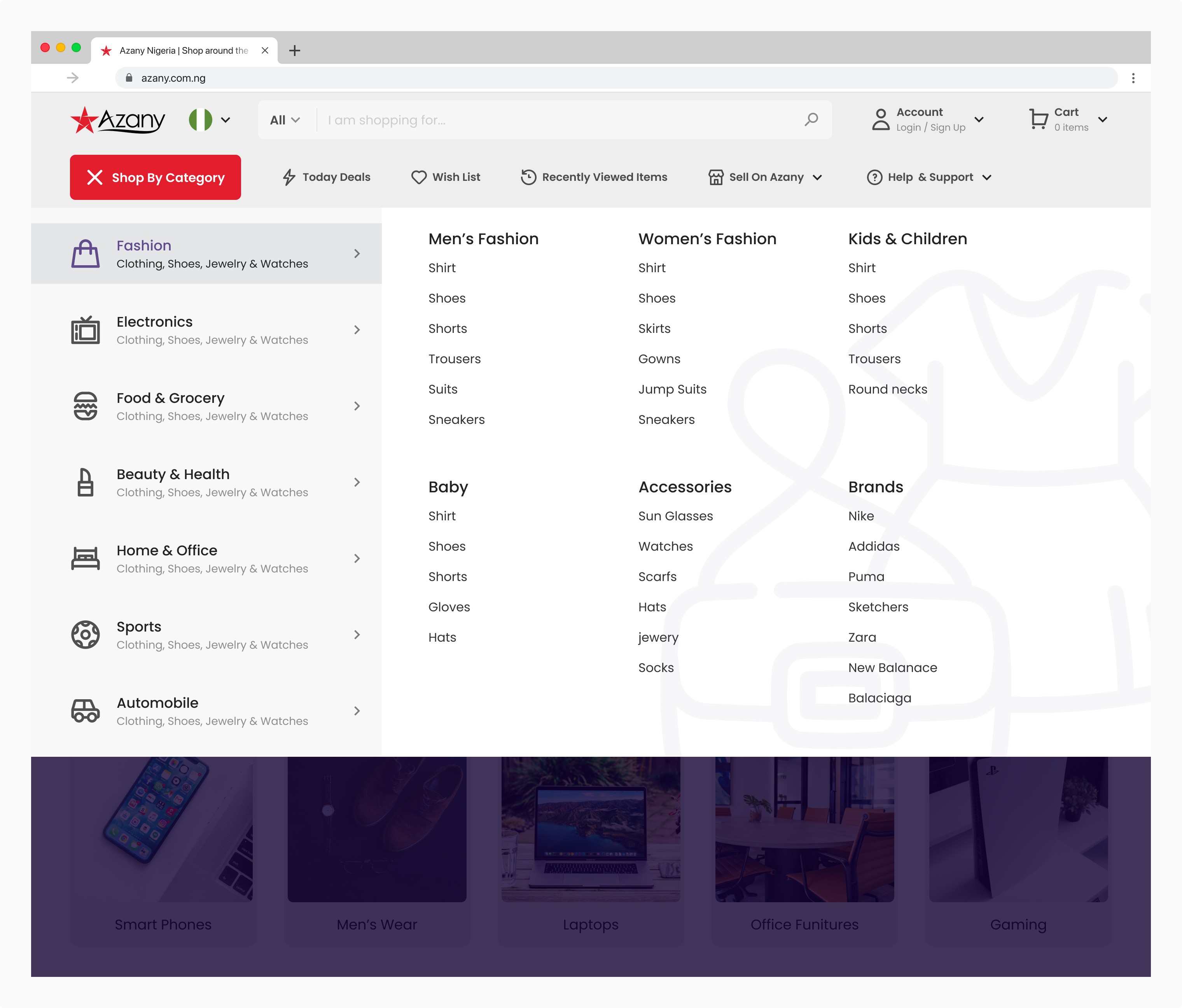Click the Sports ball icon
Viewport: 1182px width, 1008px height.
[x=86, y=635]
